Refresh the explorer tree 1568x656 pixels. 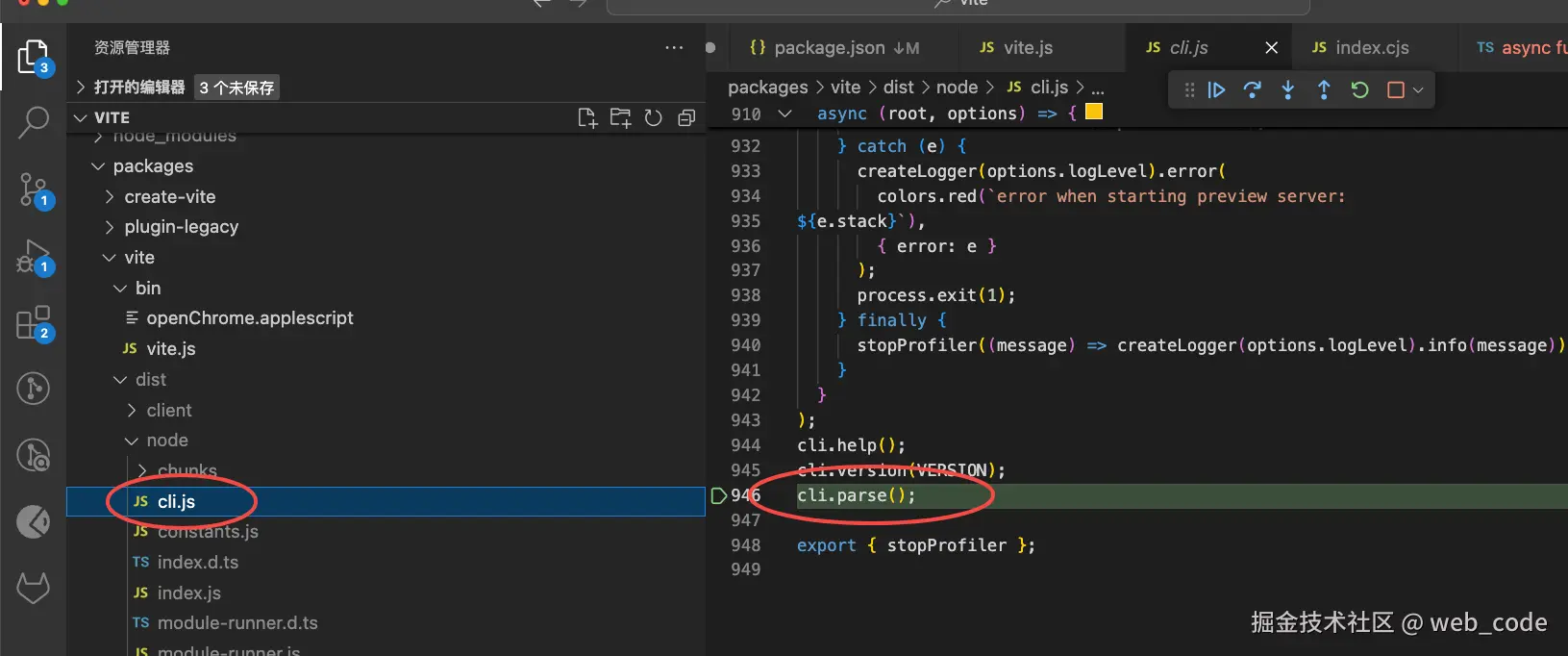tap(654, 117)
